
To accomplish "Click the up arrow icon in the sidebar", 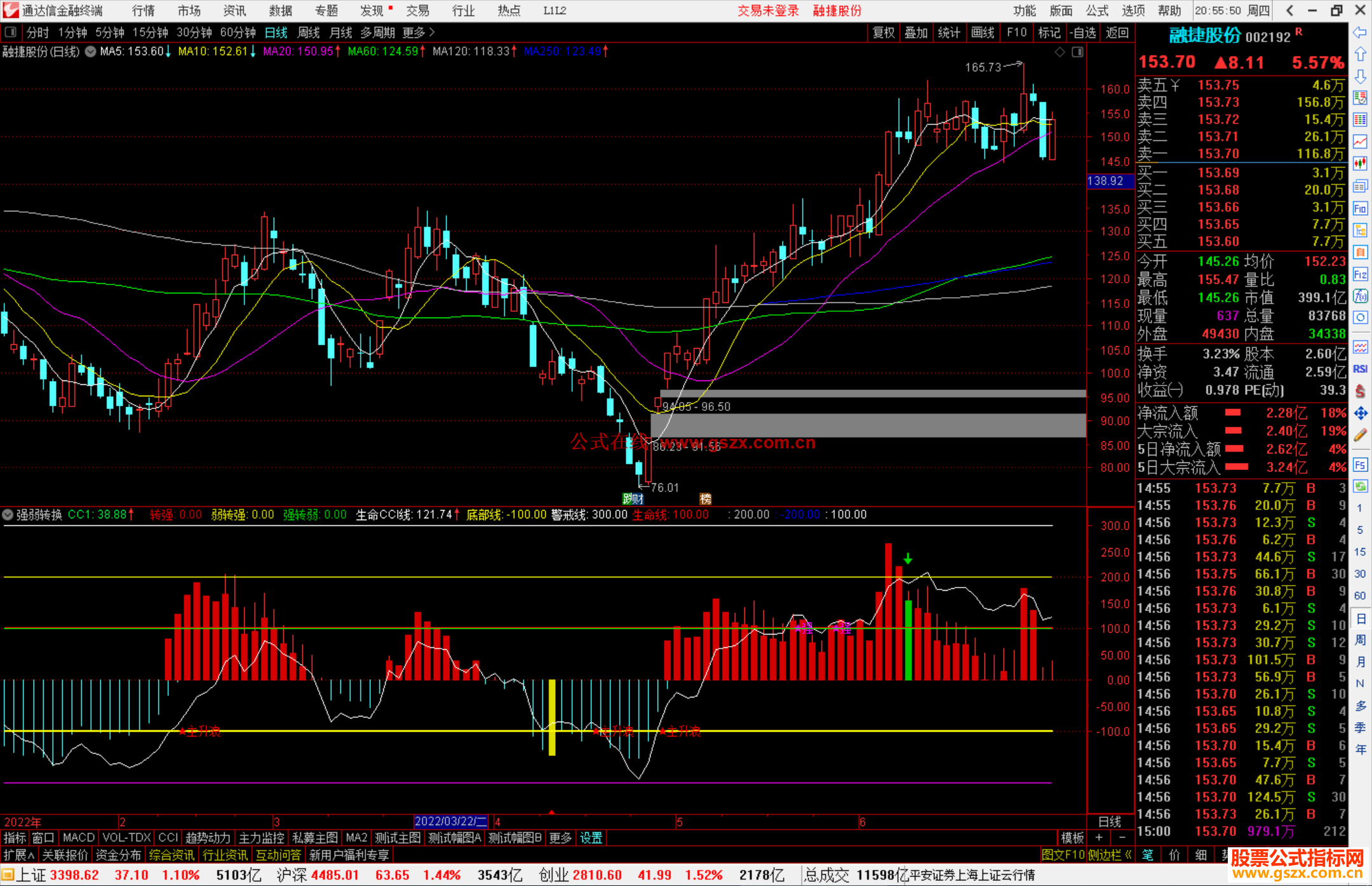I will pyautogui.click(x=1360, y=55).
